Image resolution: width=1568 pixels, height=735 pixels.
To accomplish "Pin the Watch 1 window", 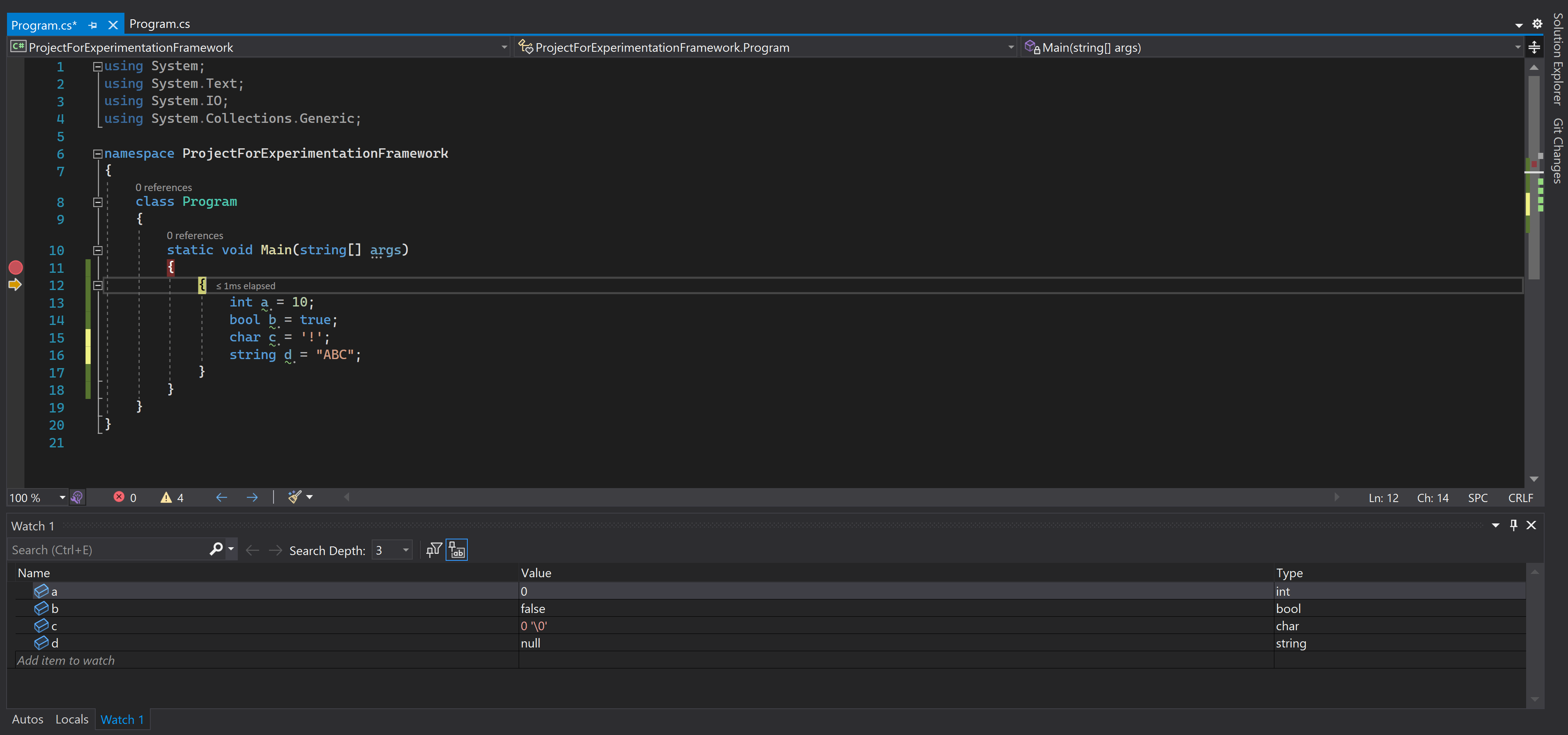I will (1513, 525).
